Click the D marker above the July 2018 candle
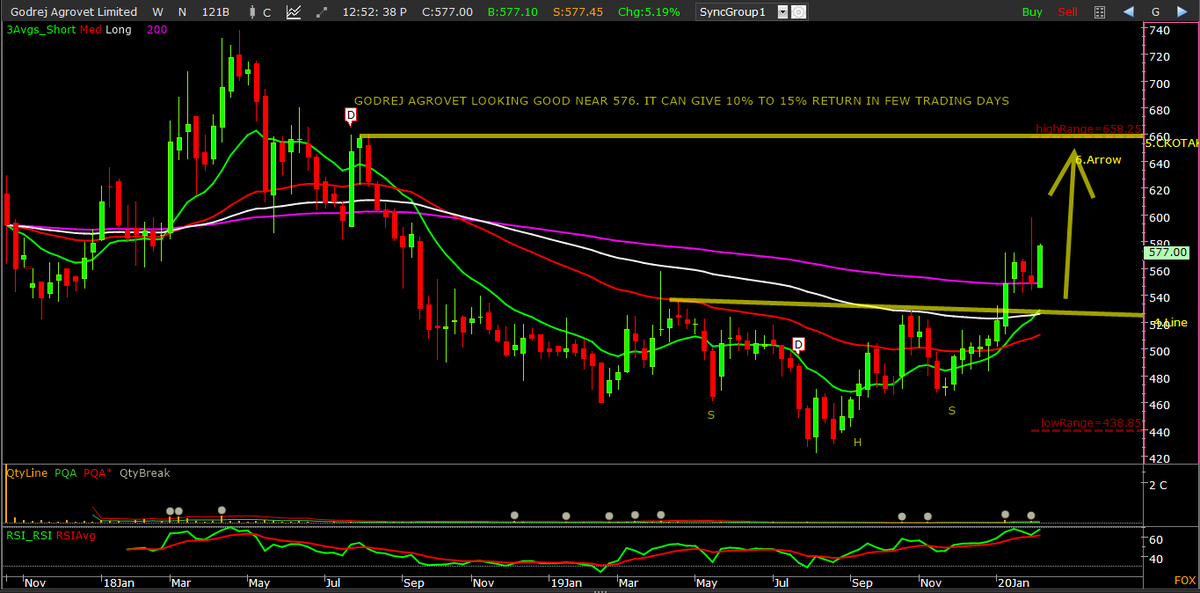Image resolution: width=1200 pixels, height=593 pixels. click(350, 116)
